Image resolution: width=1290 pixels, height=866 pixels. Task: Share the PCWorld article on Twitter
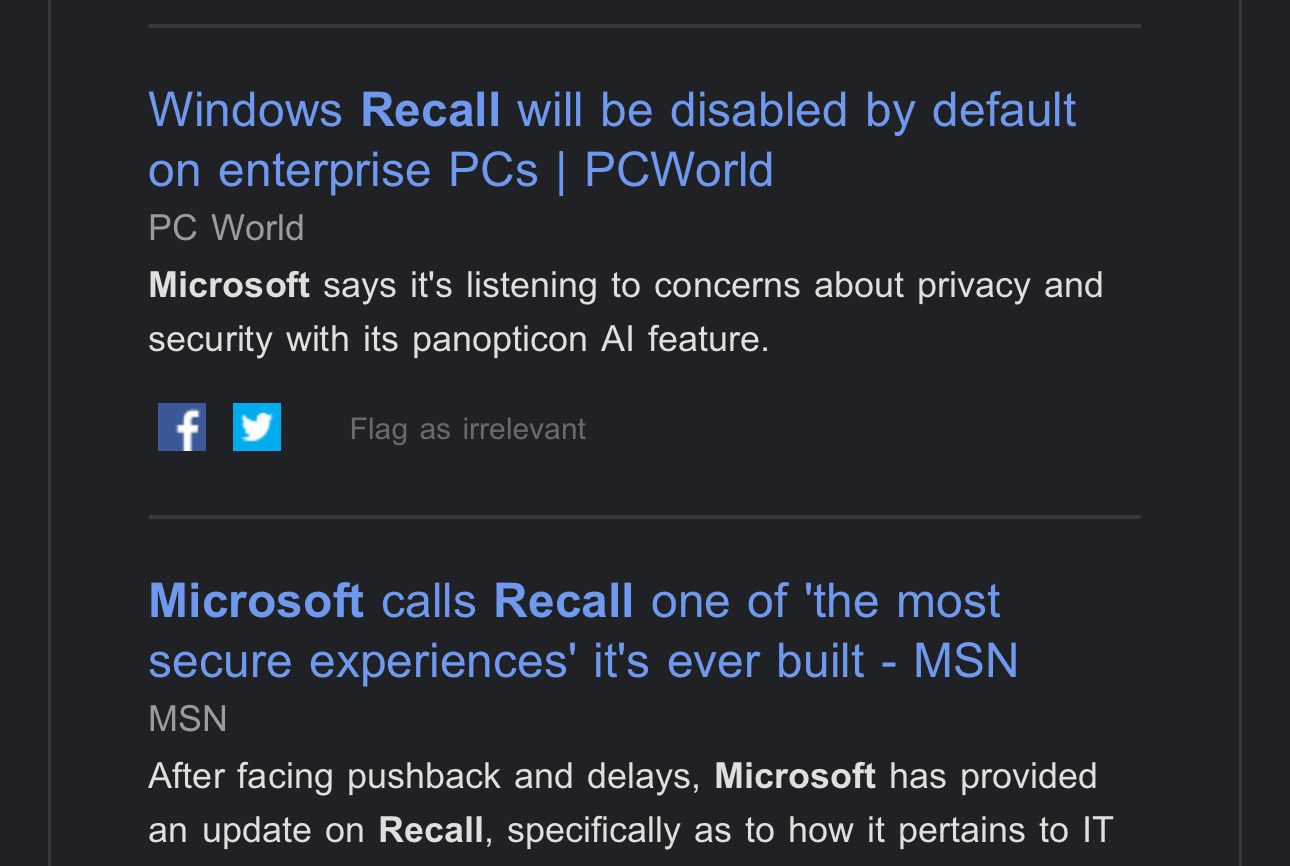pos(257,427)
